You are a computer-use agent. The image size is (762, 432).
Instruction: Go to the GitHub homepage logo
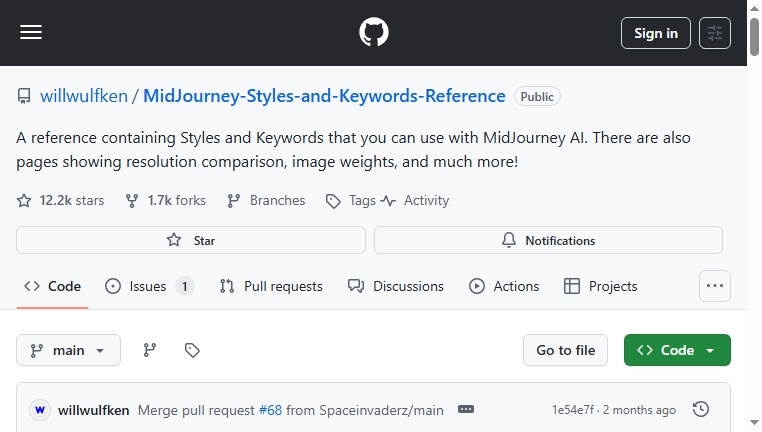click(373, 33)
